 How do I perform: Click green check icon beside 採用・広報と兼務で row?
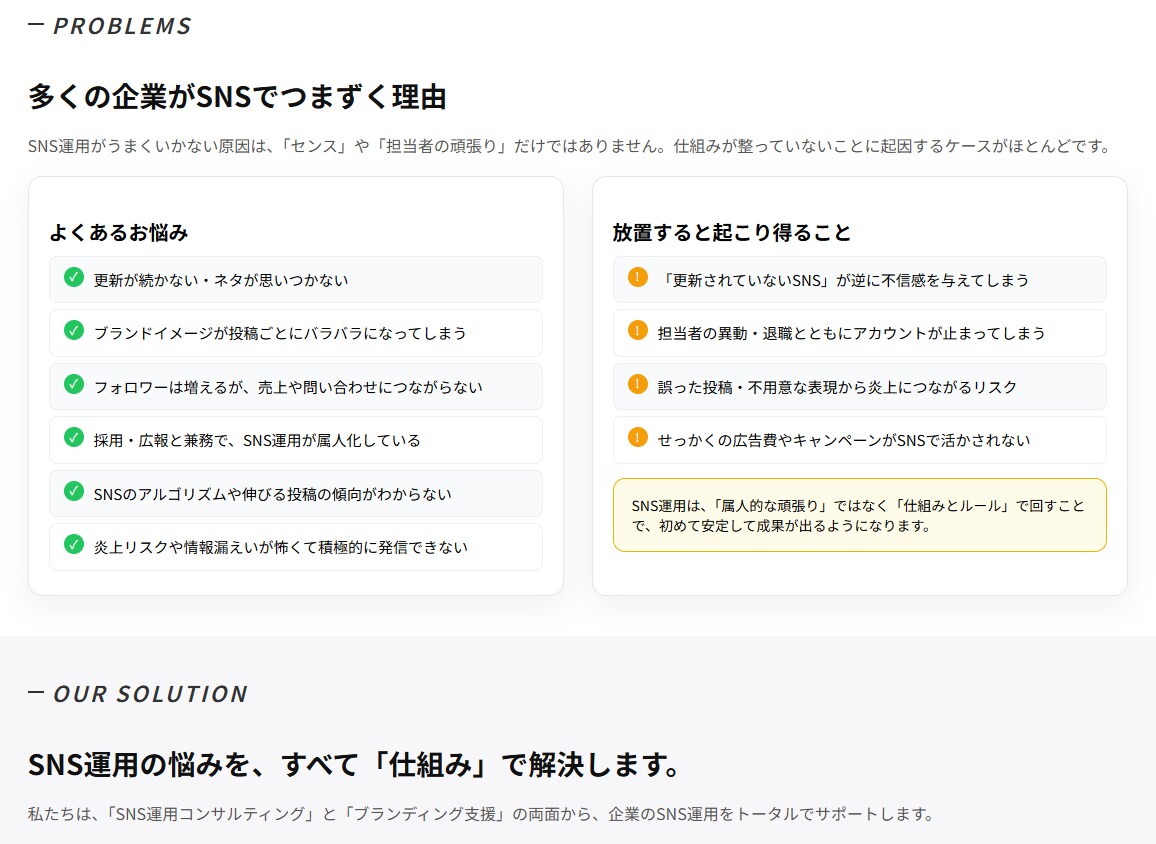pyautogui.click(x=74, y=437)
